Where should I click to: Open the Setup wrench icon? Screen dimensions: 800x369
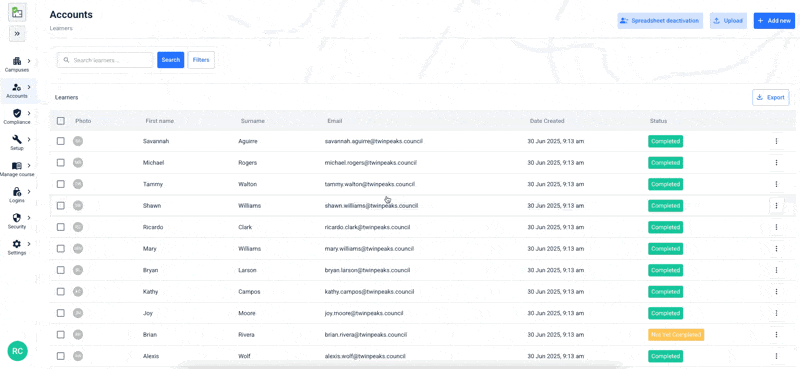[17, 139]
